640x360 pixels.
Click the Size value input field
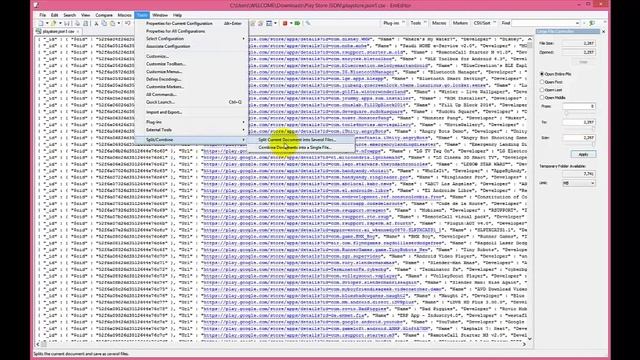pyautogui.click(x=579, y=138)
